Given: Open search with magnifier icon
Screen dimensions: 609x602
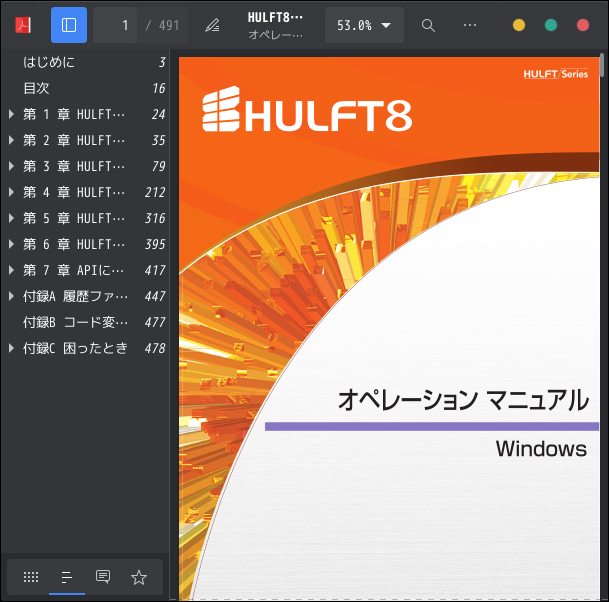Looking at the screenshot, I should [428, 25].
